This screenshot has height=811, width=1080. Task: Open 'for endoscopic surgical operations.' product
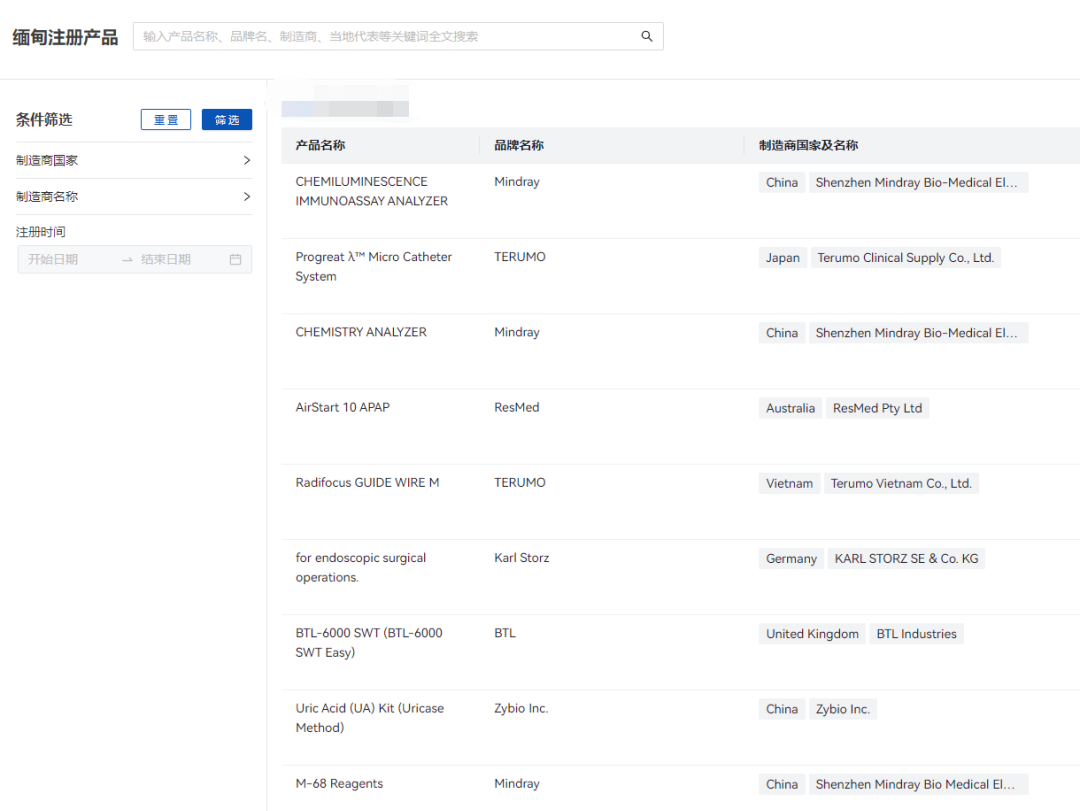(x=361, y=567)
